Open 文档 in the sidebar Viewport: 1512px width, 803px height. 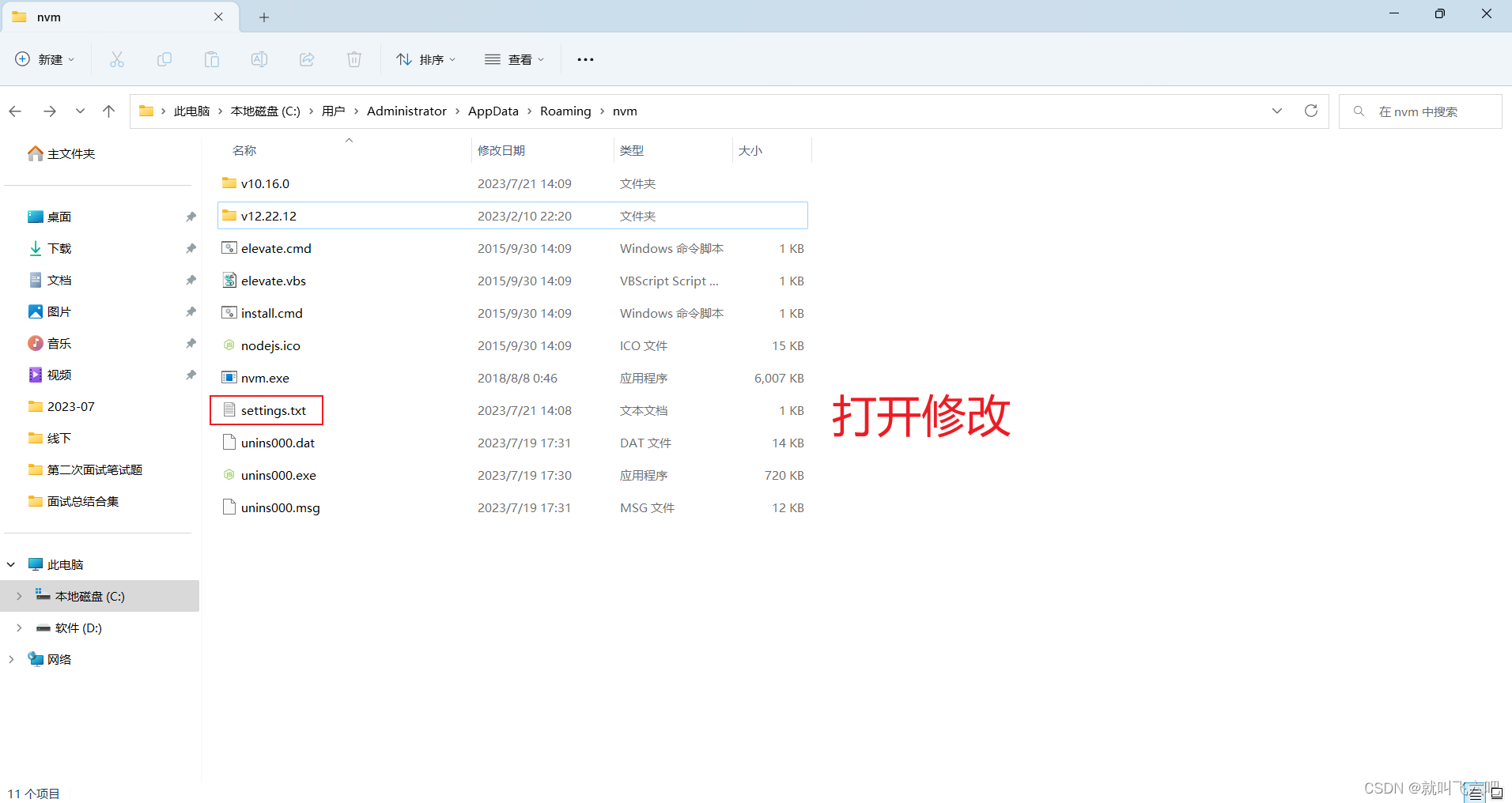[49, 280]
